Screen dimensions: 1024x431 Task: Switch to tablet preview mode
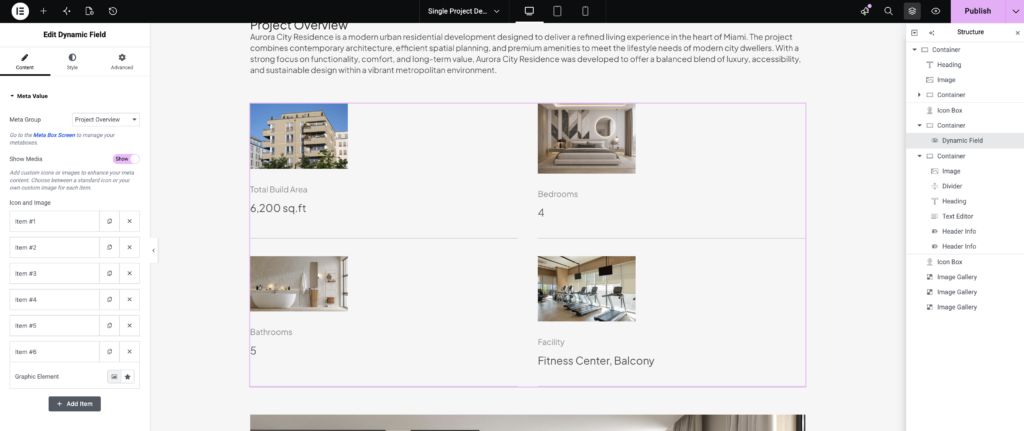click(x=557, y=11)
